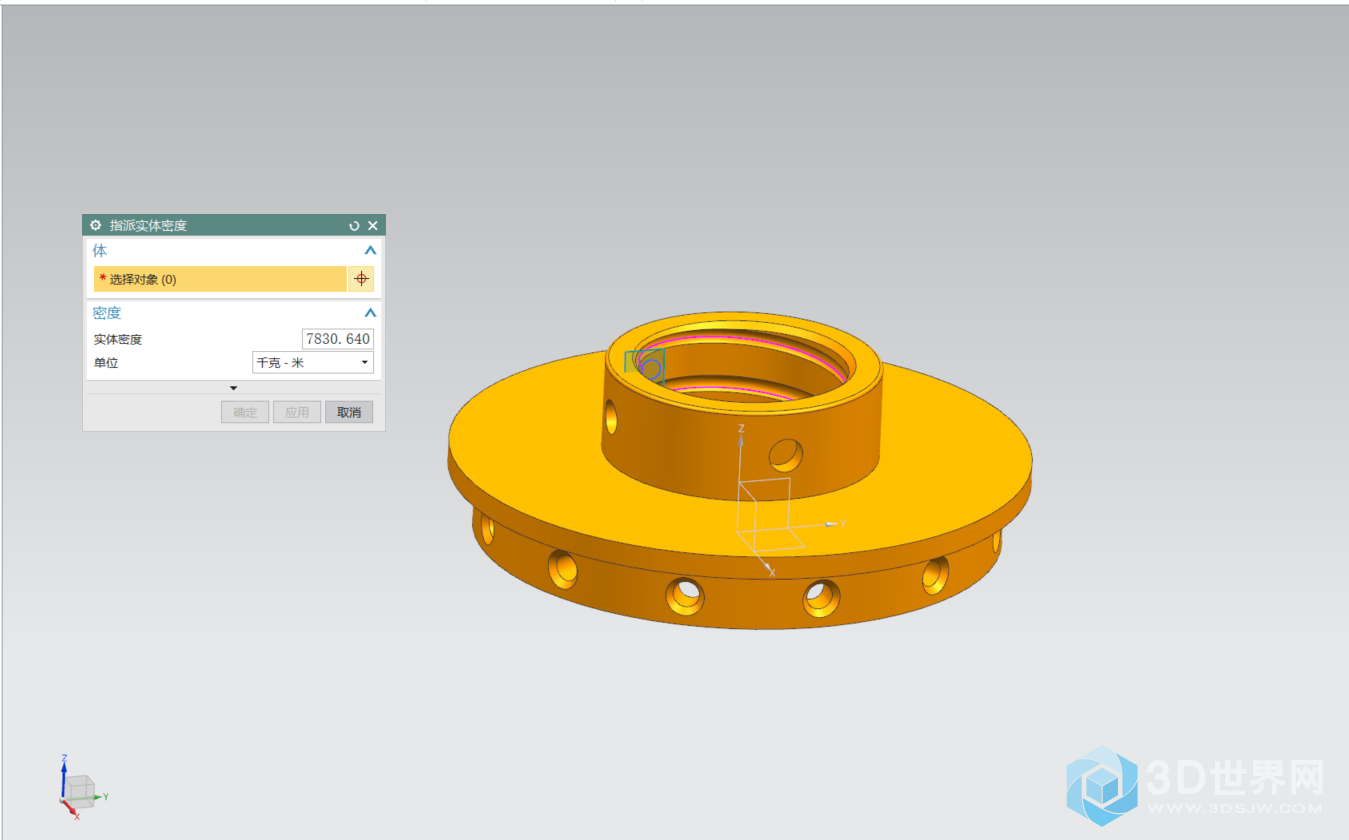Focus the 实体密度 value field
Viewport: 1349px width, 840px height.
point(338,339)
